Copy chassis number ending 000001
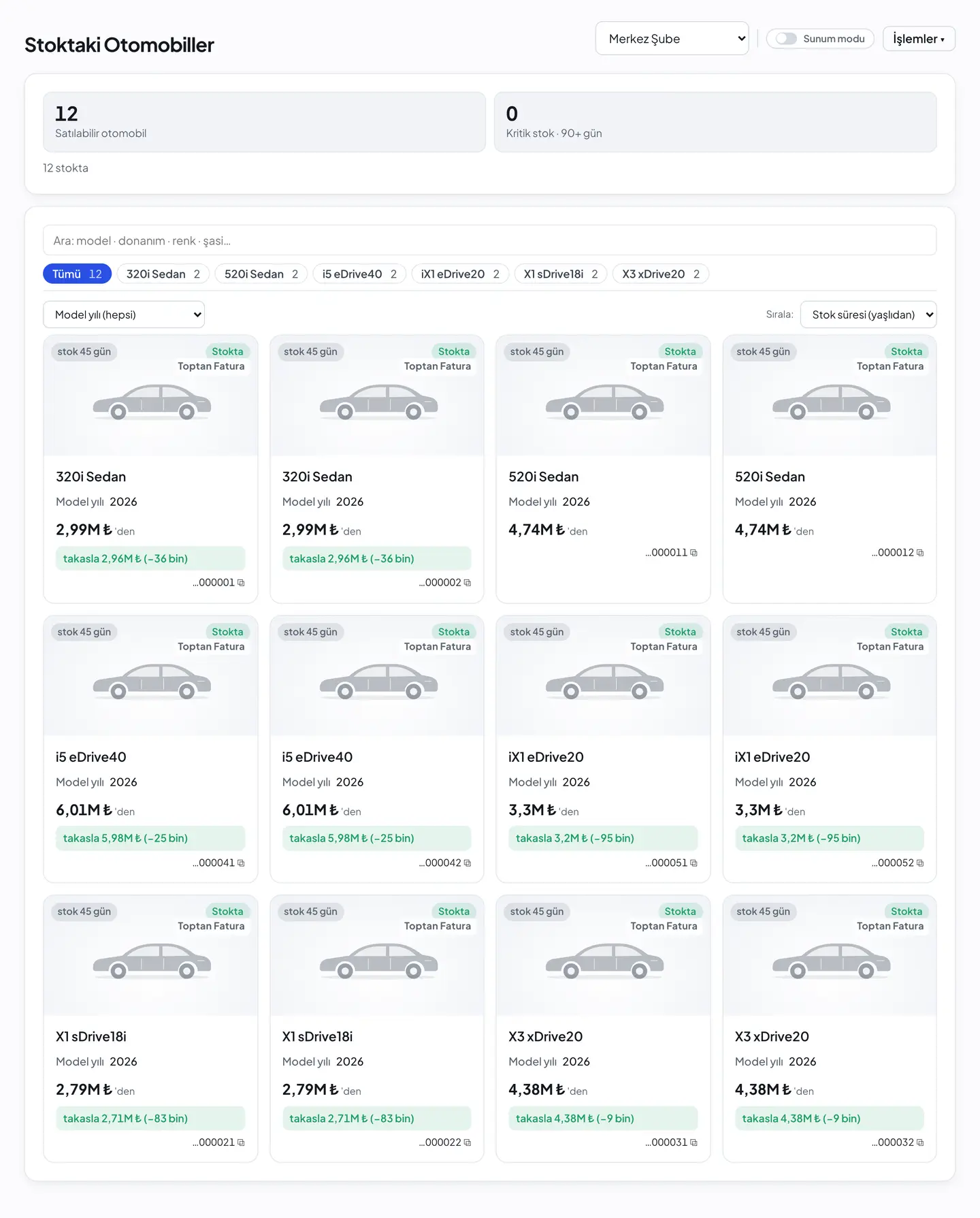The width and height of the screenshot is (980, 1218). (241, 583)
